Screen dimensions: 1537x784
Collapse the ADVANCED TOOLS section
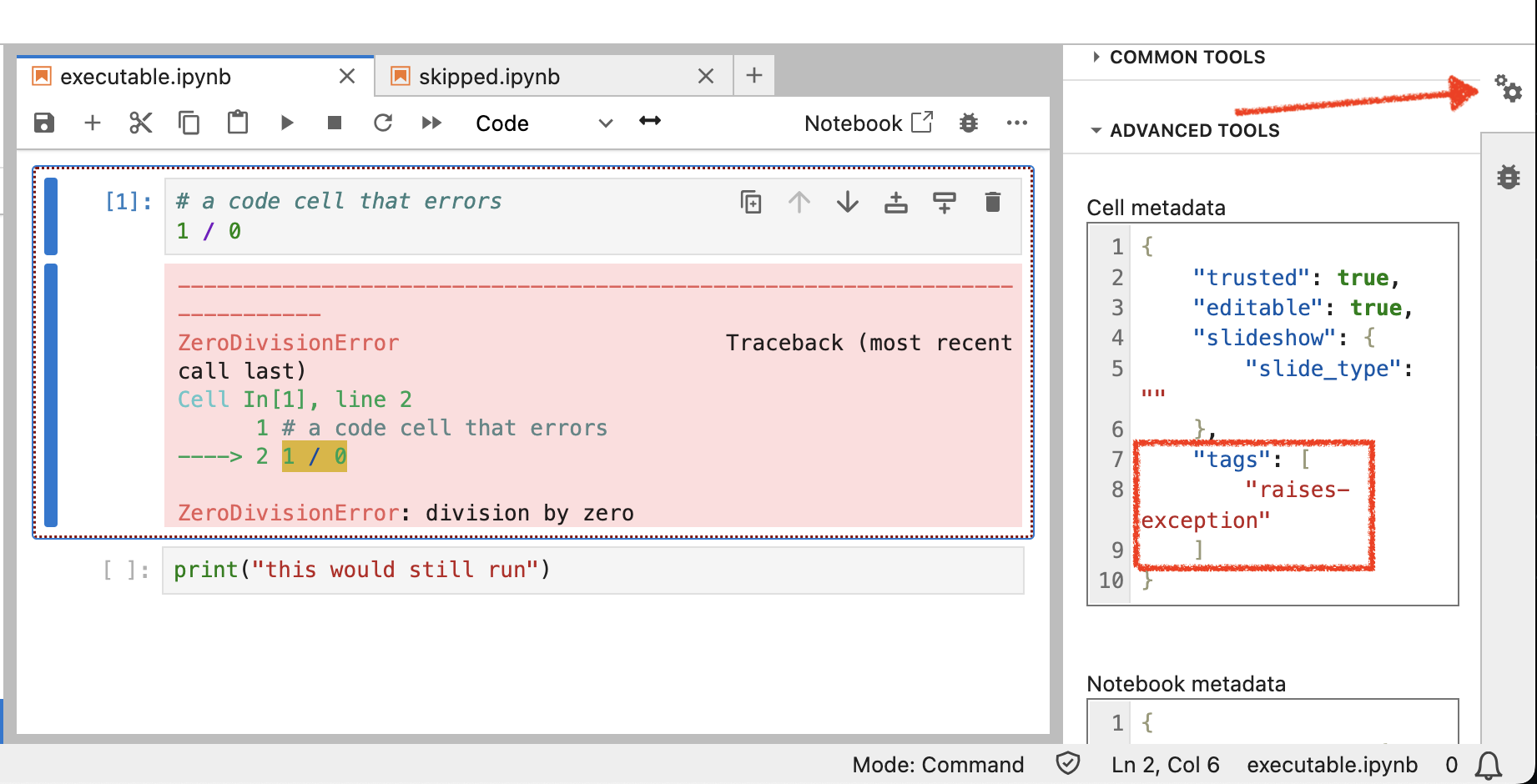coord(1193,131)
